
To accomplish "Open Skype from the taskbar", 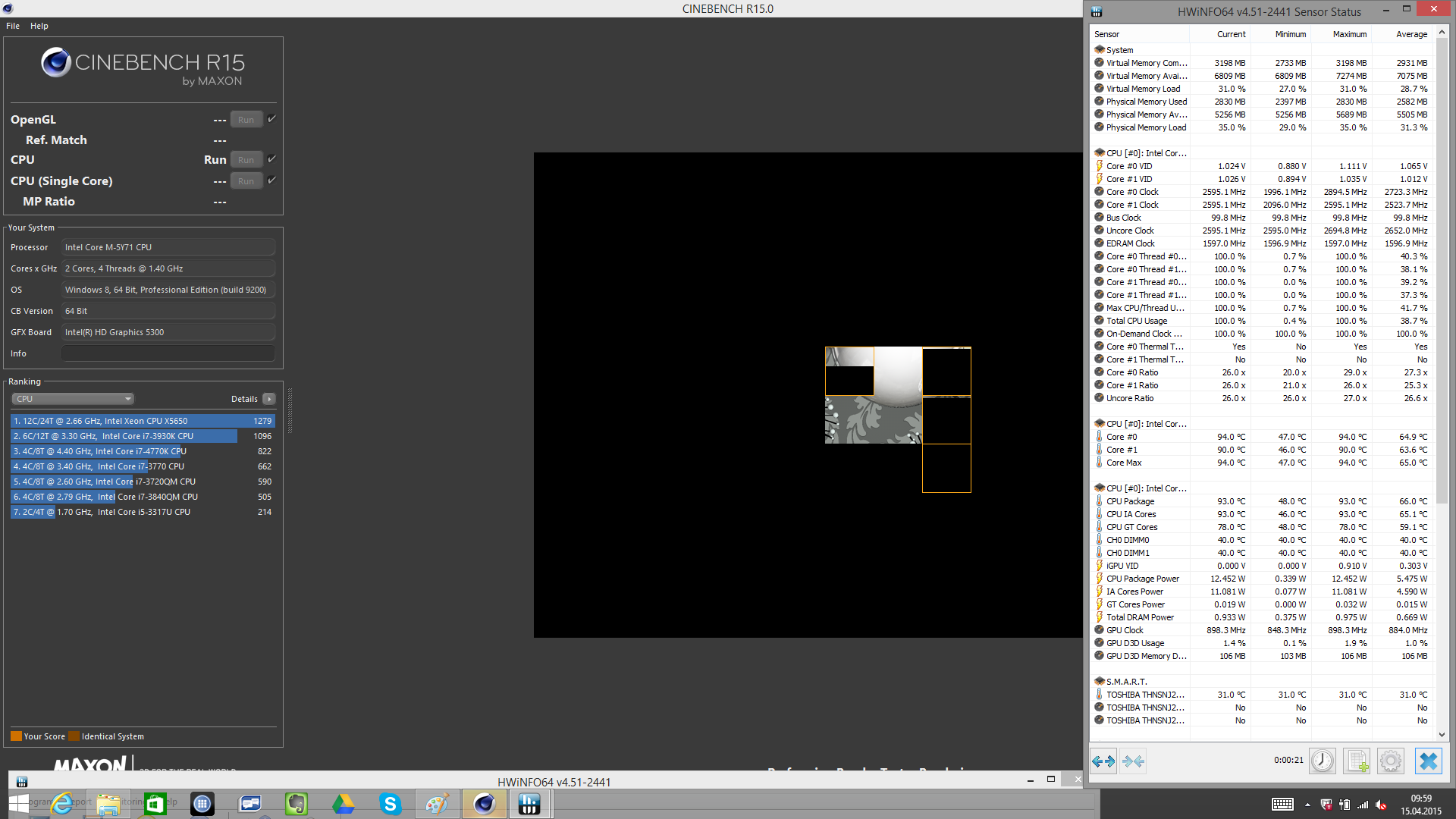I will coord(390,804).
